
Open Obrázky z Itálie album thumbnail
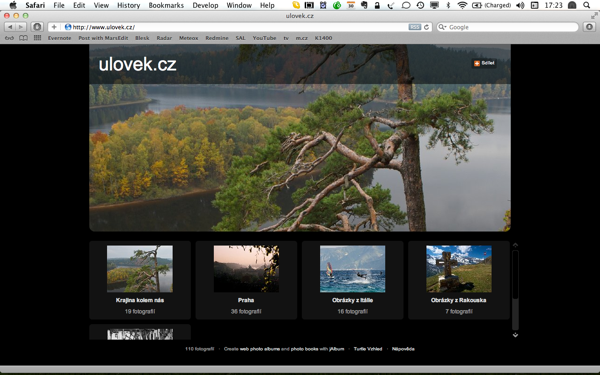coord(352,269)
